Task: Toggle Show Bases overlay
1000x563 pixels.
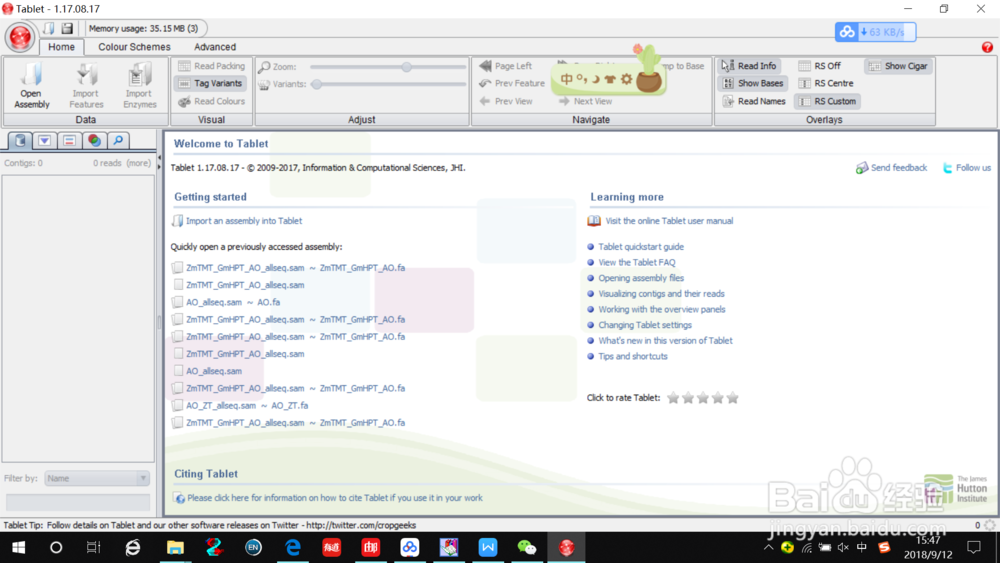Action: pos(753,84)
